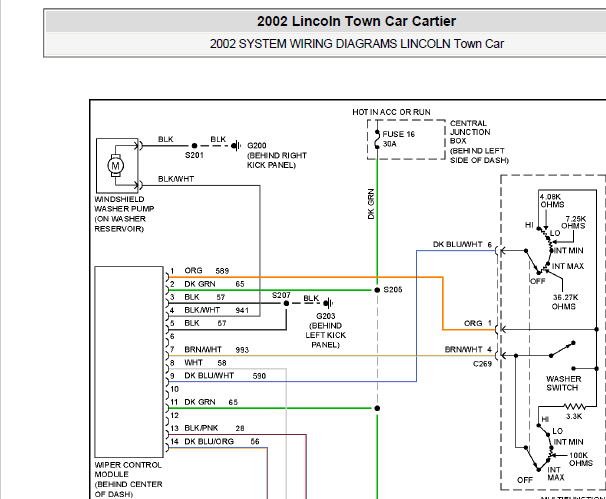Screen dimensions: 606x499
Task: Click the "FUSE 16" label
Action: point(398,134)
